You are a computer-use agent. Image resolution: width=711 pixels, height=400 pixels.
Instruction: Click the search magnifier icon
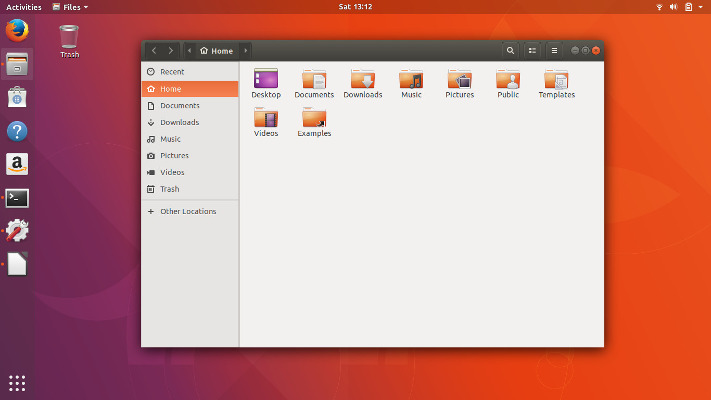pyautogui.click(x=510, y=51)
